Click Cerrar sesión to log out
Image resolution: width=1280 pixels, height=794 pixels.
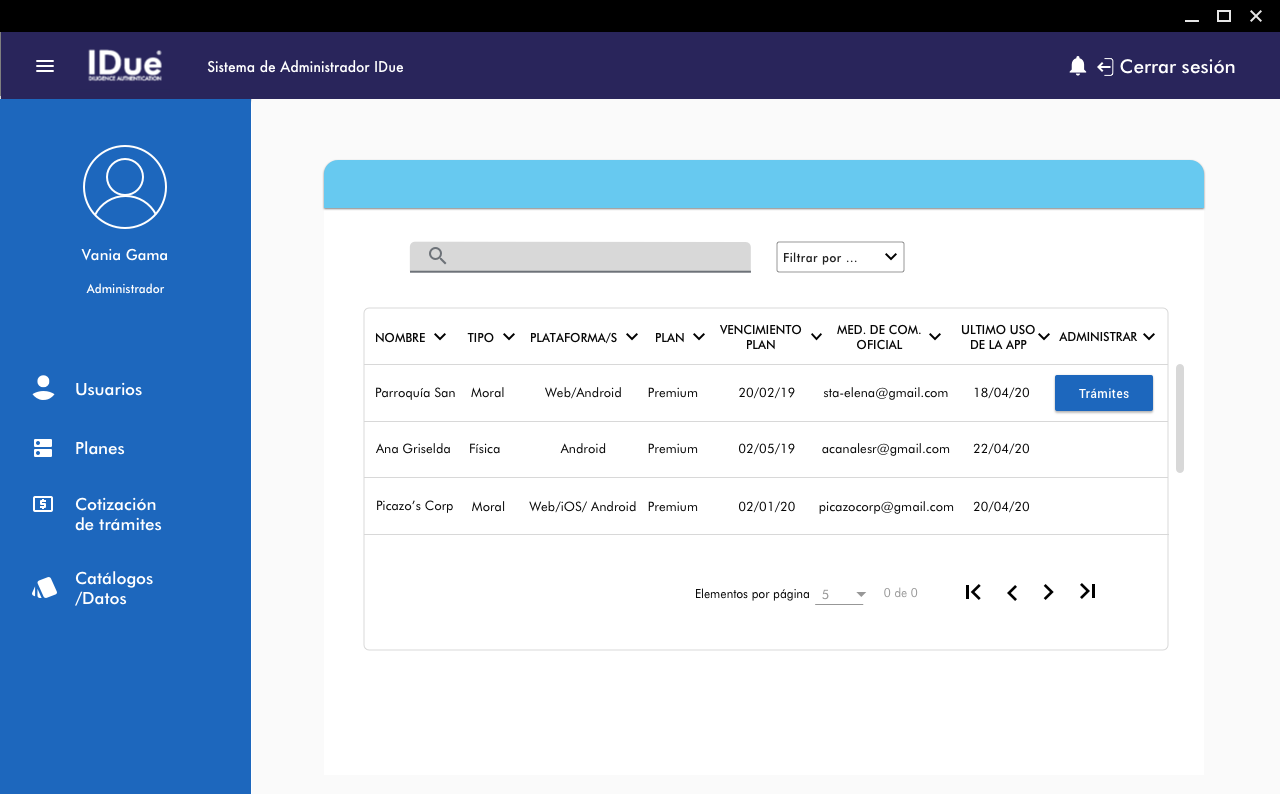click(1176, 67)
